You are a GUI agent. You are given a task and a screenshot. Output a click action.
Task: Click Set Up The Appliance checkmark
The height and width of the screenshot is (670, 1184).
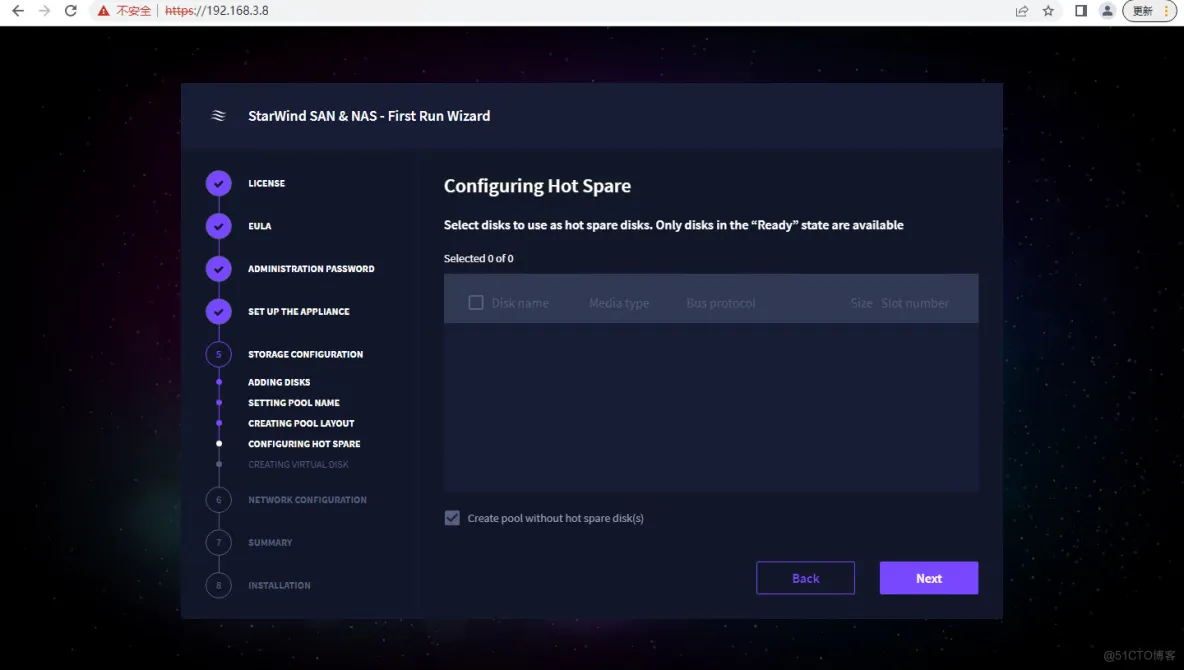[218, 311]
